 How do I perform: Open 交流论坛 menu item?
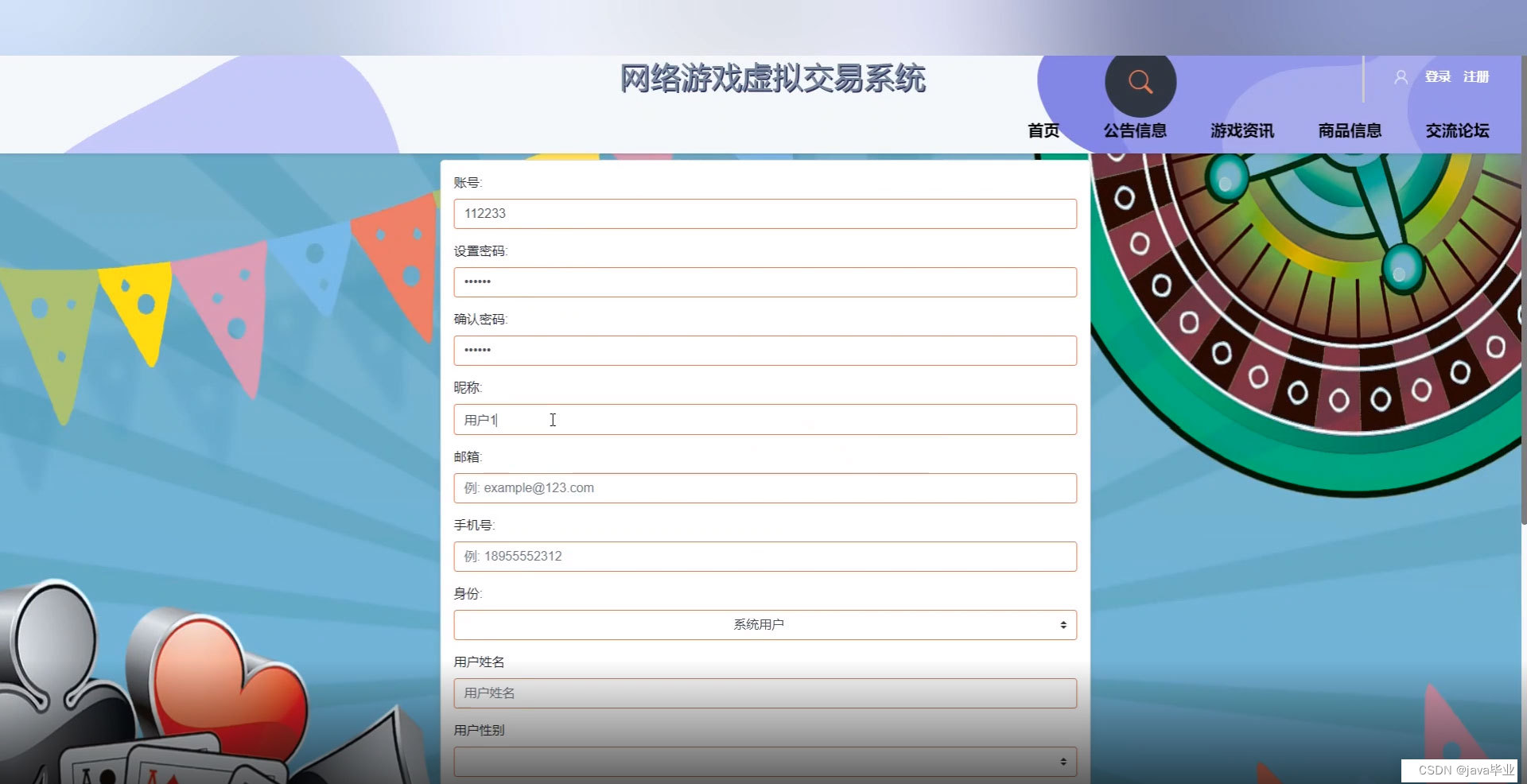point(1457,130)
